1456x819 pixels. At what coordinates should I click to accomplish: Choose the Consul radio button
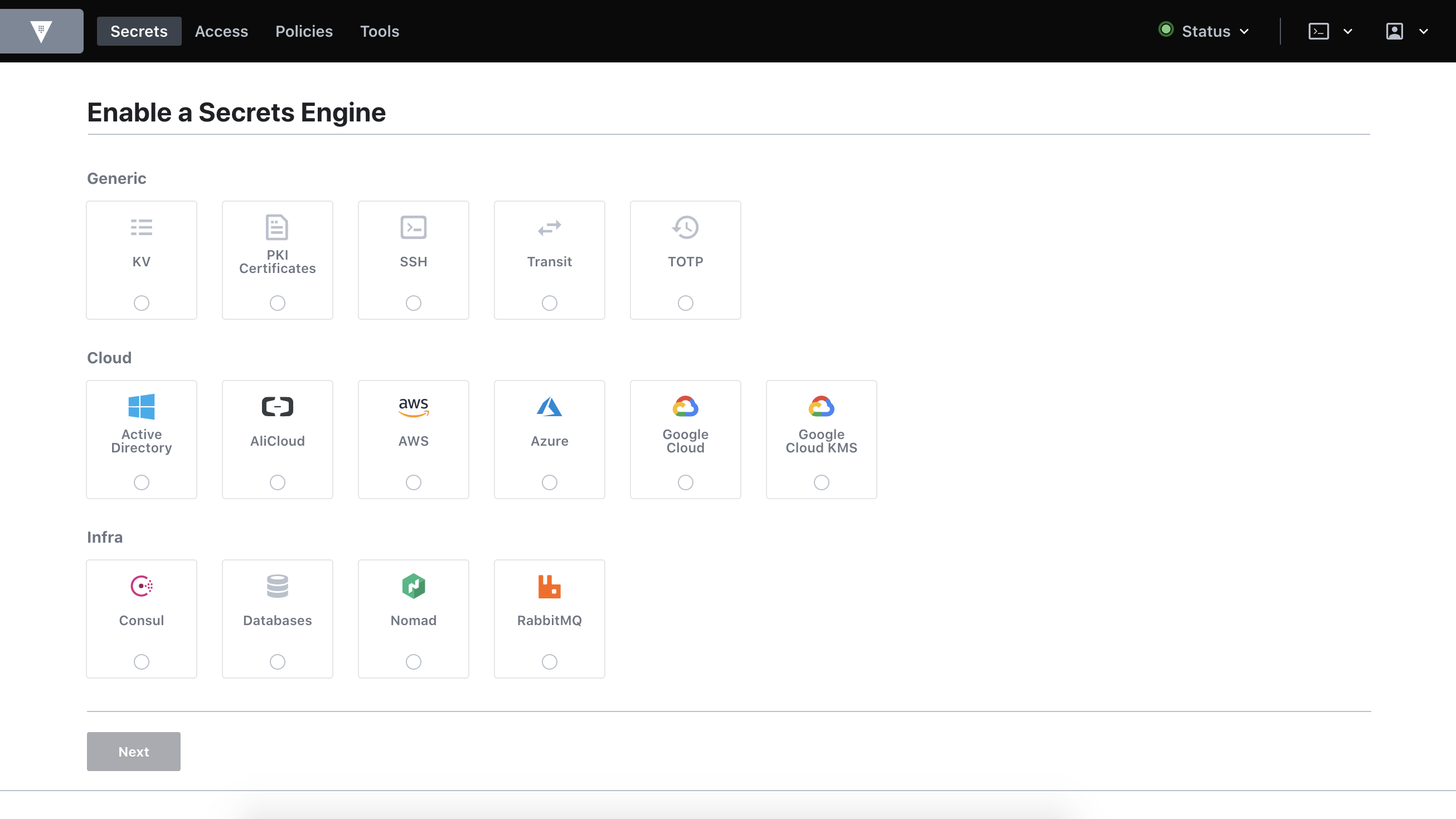[x=141, y=661]
